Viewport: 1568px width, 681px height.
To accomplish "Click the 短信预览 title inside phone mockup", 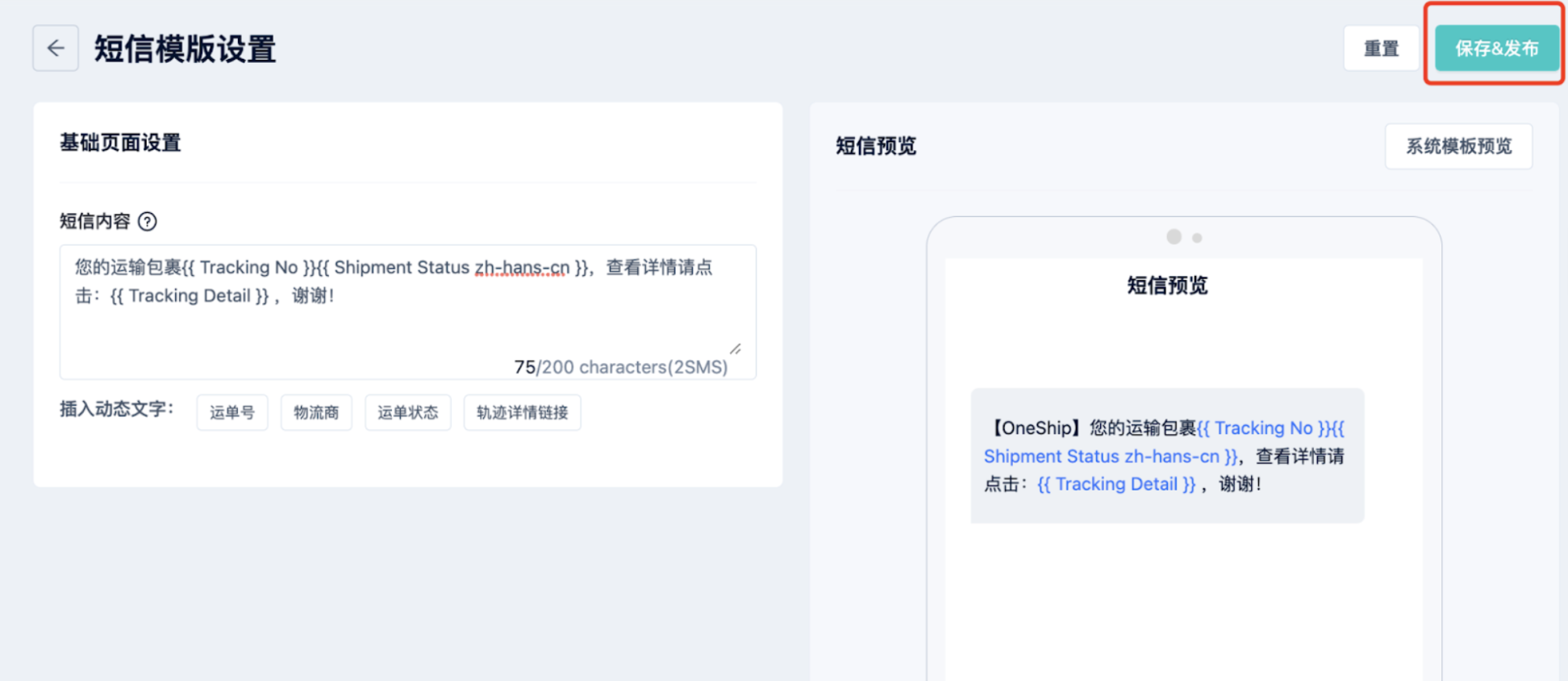I will 1167,286.
